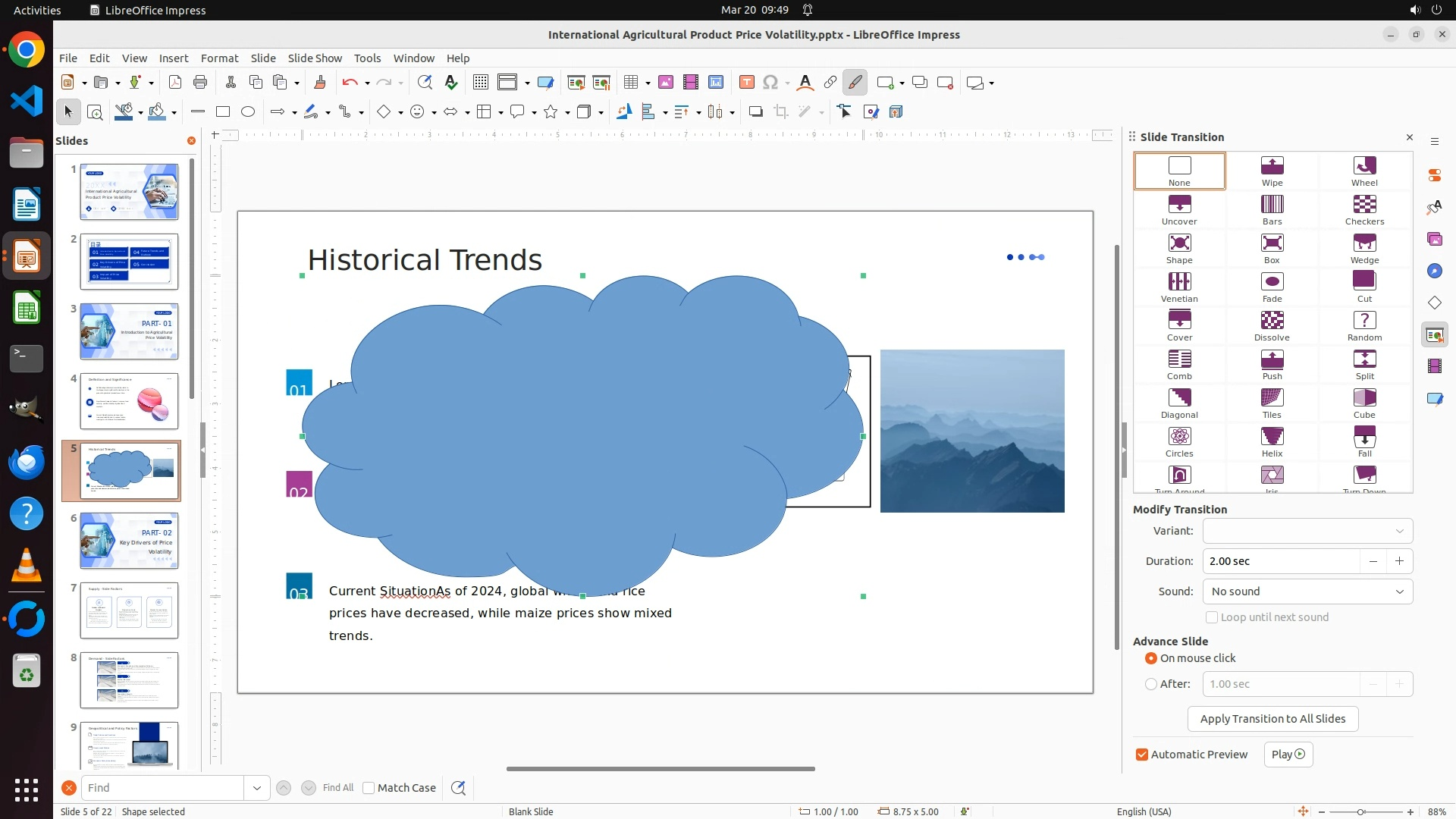Expand the Find field history dropdown
This screenshot has height=819, width=1456.
click(257, 788)
